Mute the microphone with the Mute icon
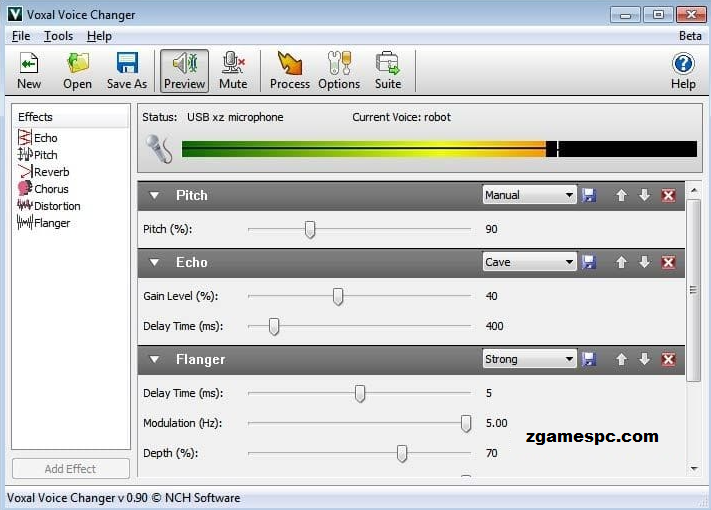This screenshot has width=711, height=510. [233, 70]
